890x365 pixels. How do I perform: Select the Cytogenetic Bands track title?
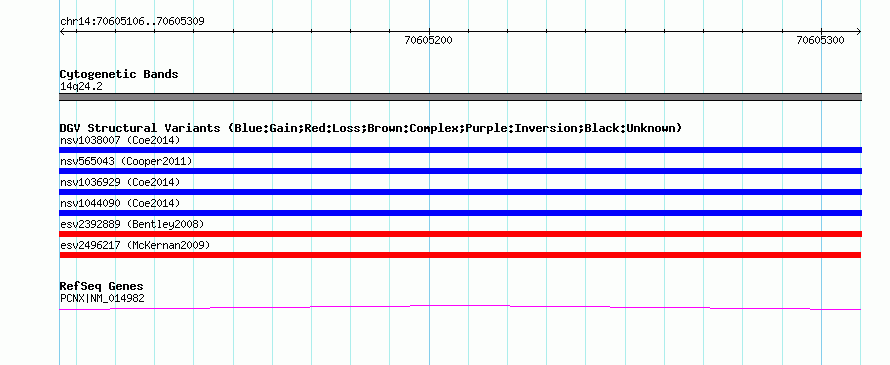pyautogui.click(x=119, y=74)
